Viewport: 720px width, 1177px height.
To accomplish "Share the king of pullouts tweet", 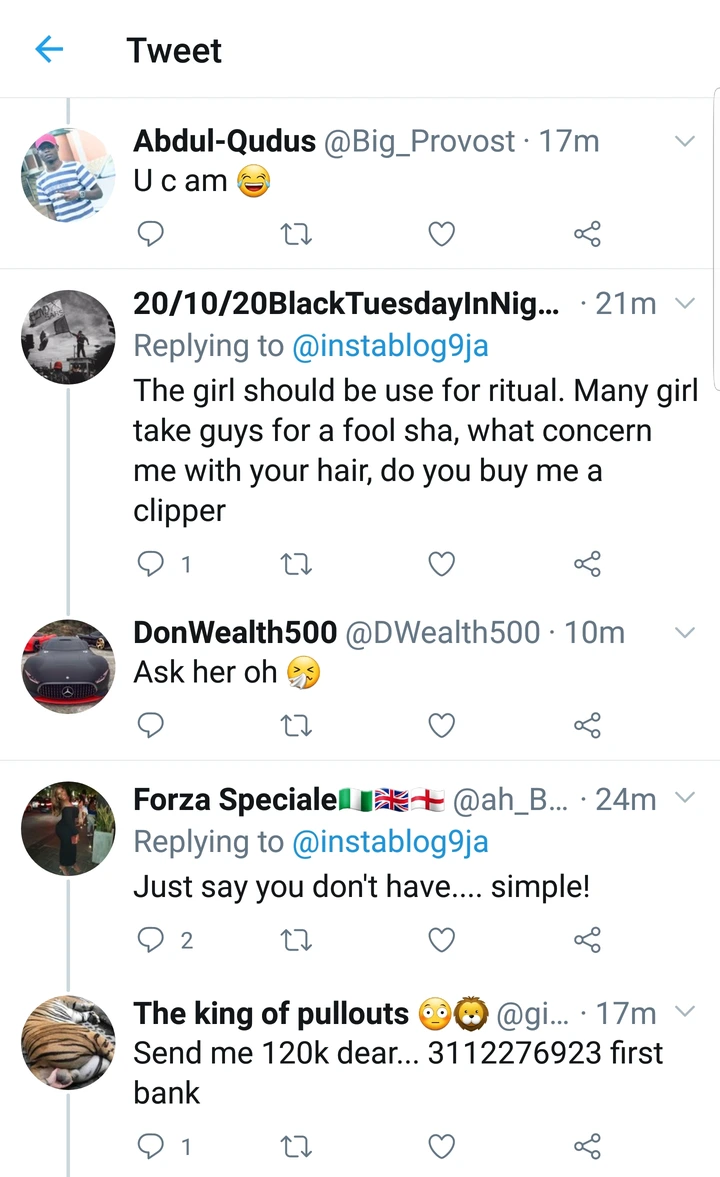I will (587, 1145).
